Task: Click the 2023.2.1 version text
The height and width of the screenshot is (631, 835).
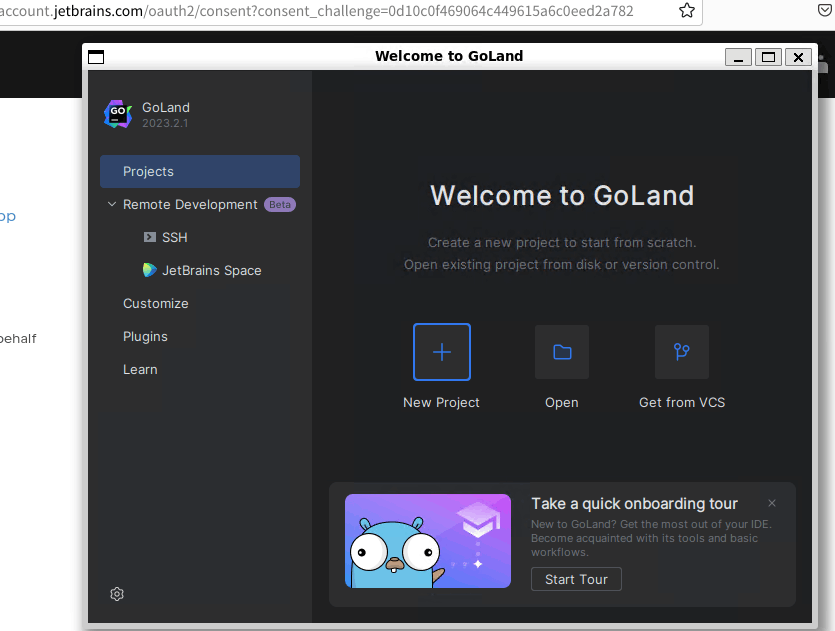Action: point(165,123)
